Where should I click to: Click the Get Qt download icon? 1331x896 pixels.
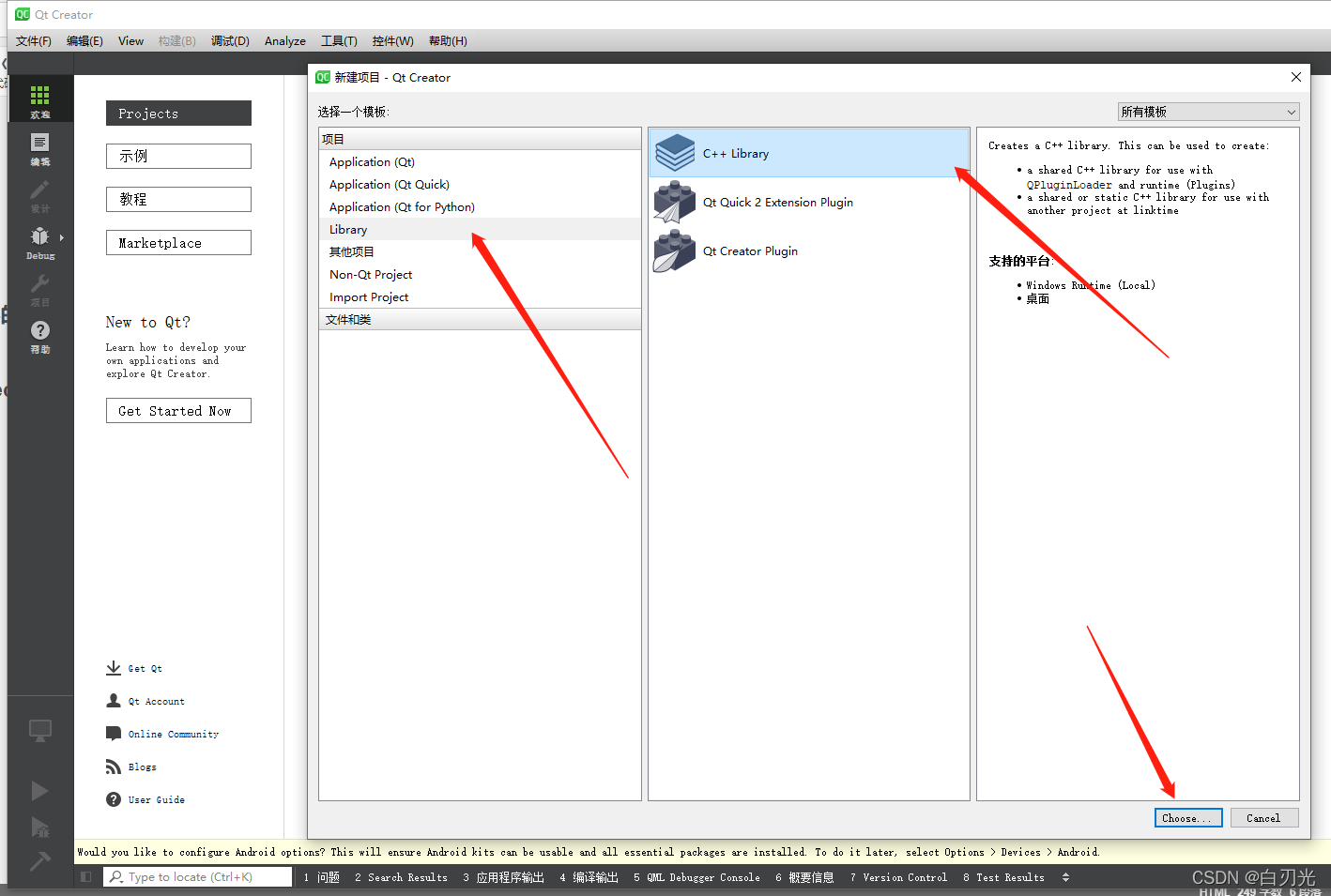[x=114, y=668]
